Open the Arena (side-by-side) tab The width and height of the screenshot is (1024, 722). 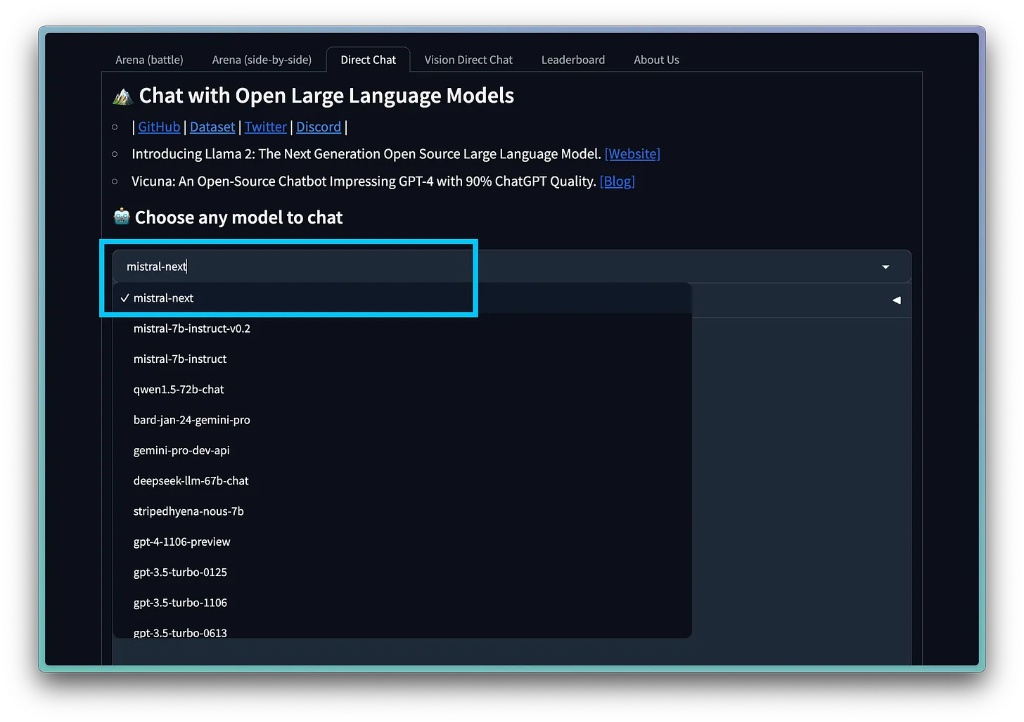click(262, 60)
